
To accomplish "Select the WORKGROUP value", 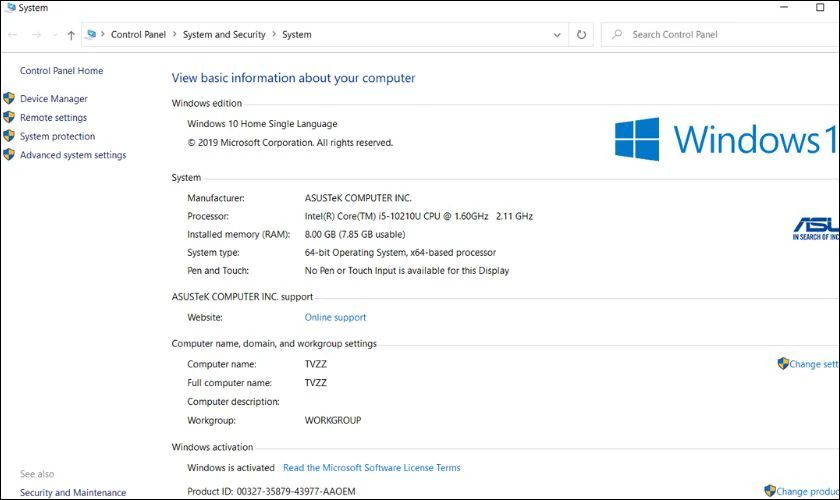I will (333, 421).
